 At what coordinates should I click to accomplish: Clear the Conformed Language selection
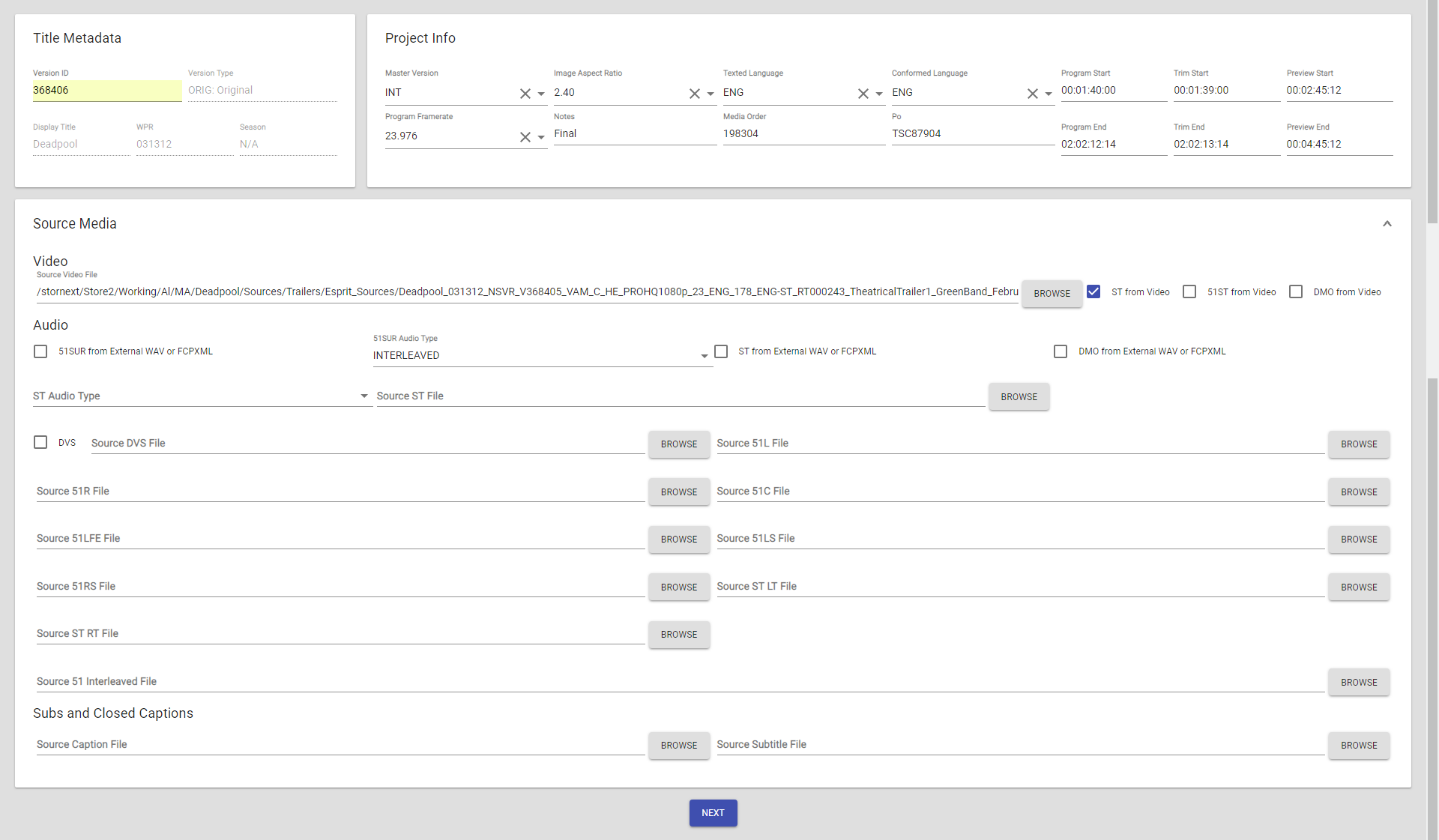[1032, 94]
